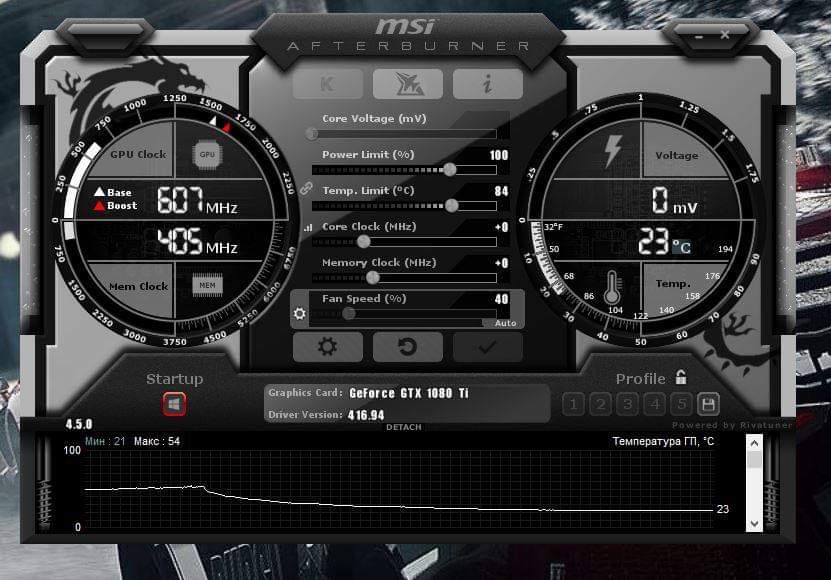Click the Fan Speed value 40
The image size is (831, 580).
coord(501,300)
